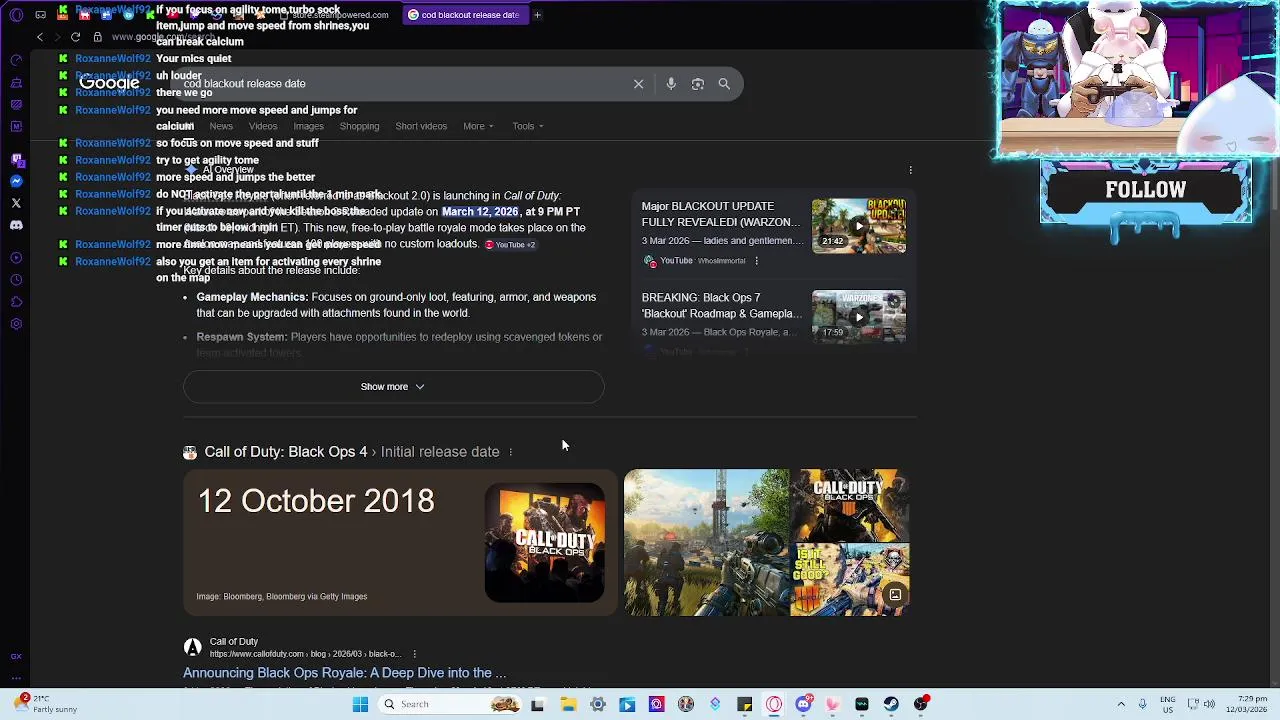Click the browser address bar URL
Screen dimensions: 1280x720
pyautogui.click(x=162, y=37)
